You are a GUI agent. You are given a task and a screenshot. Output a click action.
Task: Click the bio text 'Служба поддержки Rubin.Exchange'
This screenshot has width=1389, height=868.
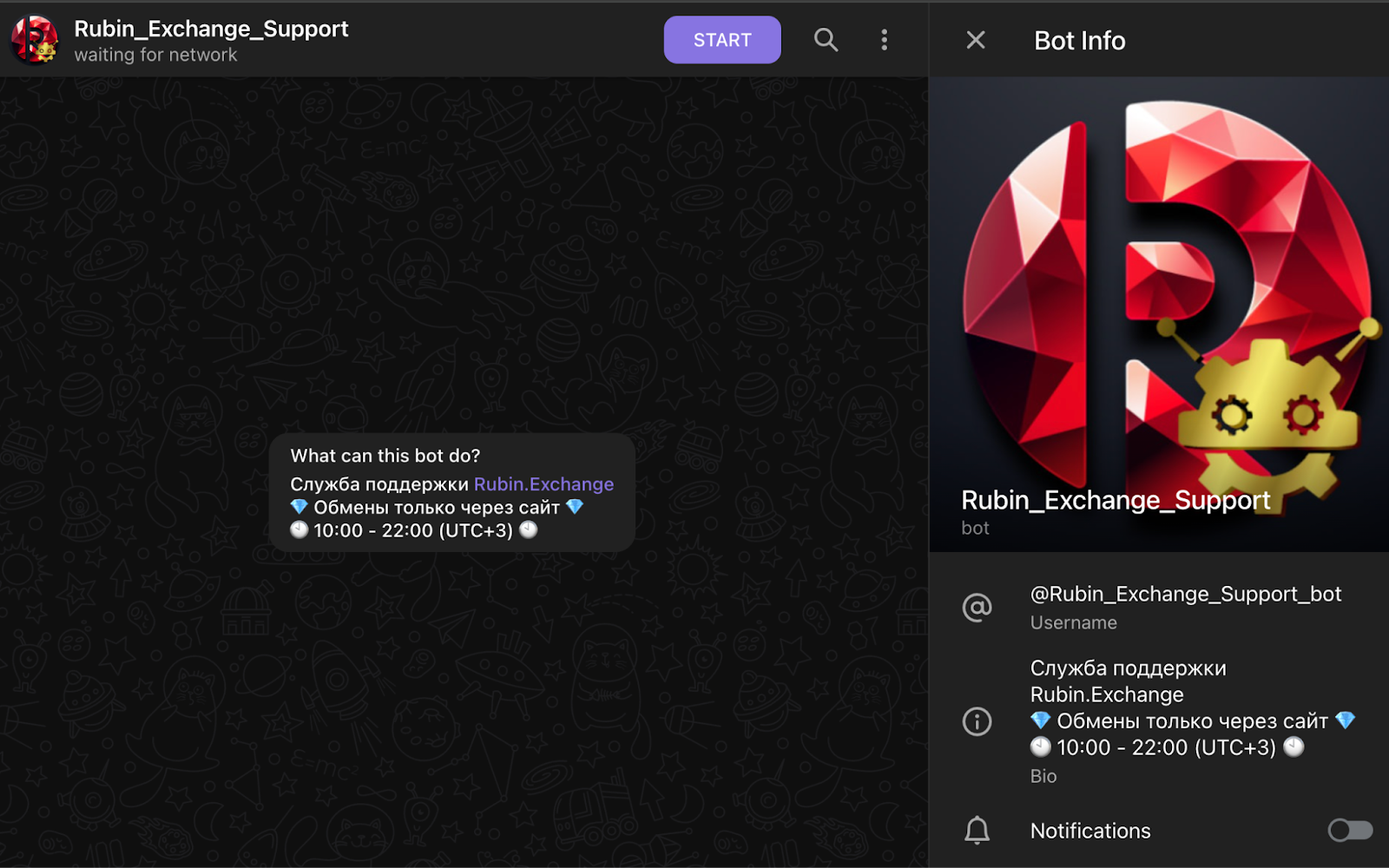[1128, 681]
